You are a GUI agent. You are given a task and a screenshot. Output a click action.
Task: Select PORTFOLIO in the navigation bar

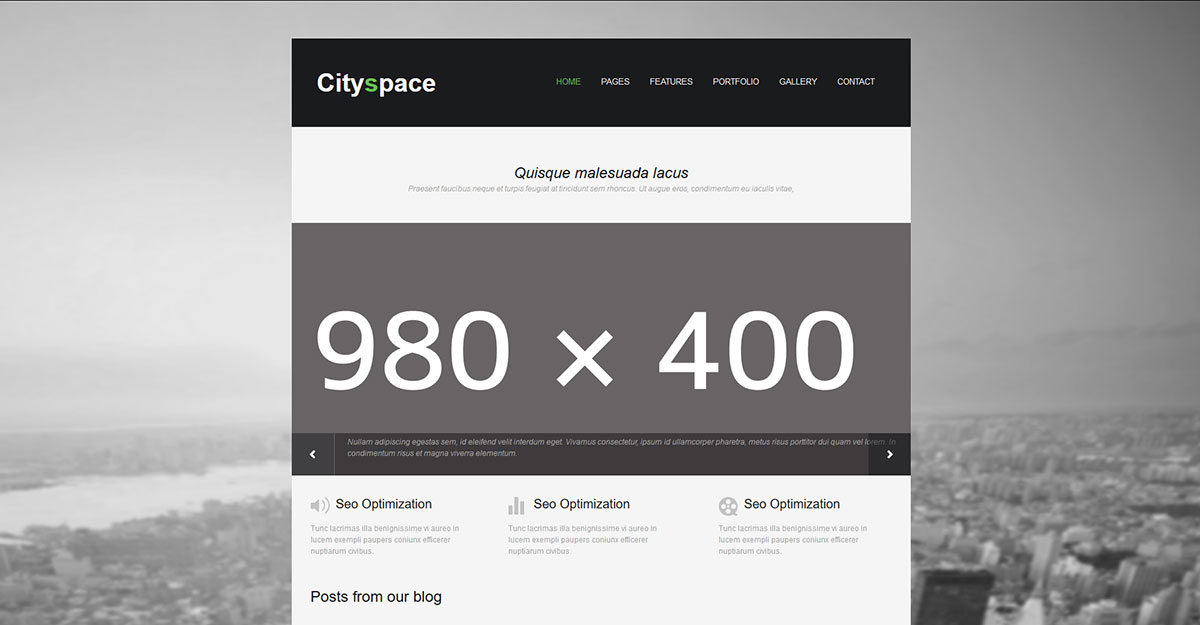736,82
